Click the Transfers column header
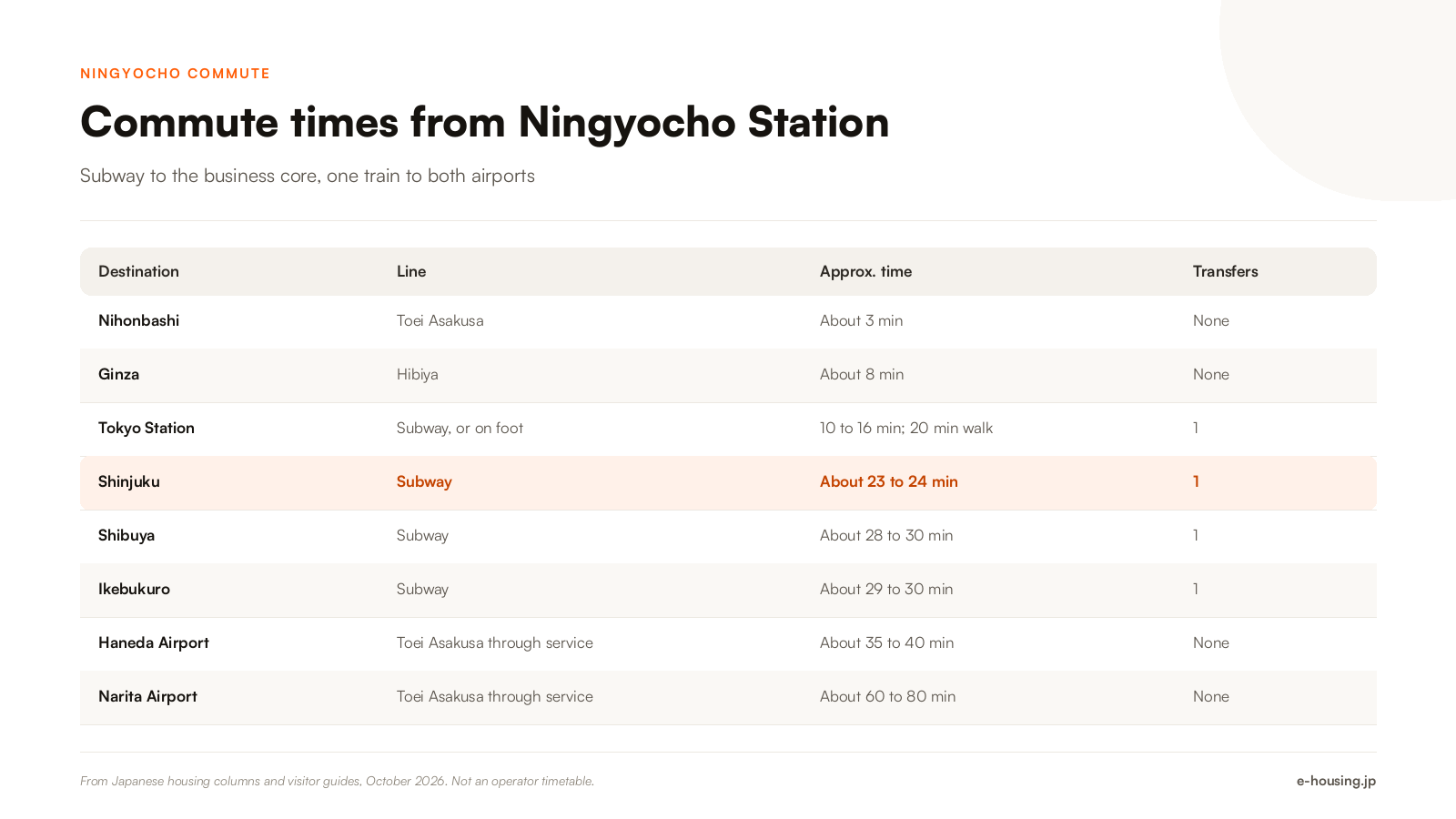The height and width of the screenshot is (819, 1456). pyautogui.click(x=1225, y=271)
